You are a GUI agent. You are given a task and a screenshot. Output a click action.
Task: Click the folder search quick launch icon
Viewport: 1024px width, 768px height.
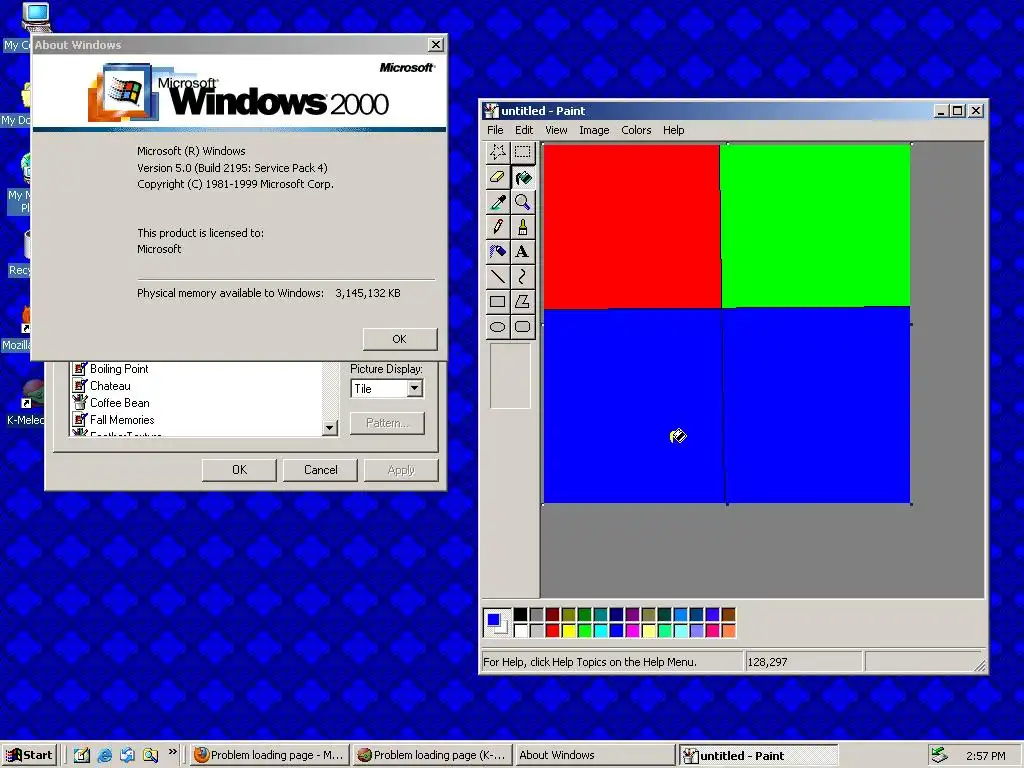(150, 755)
